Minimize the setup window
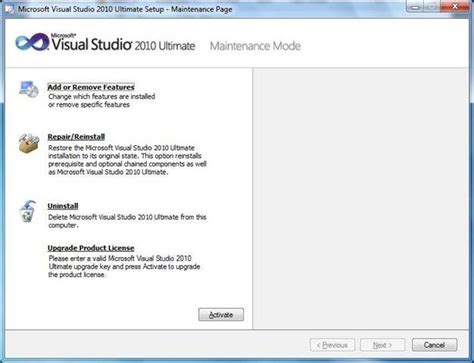Image resolution: width=474 pixels, height=363 pixels. point(415,7)
